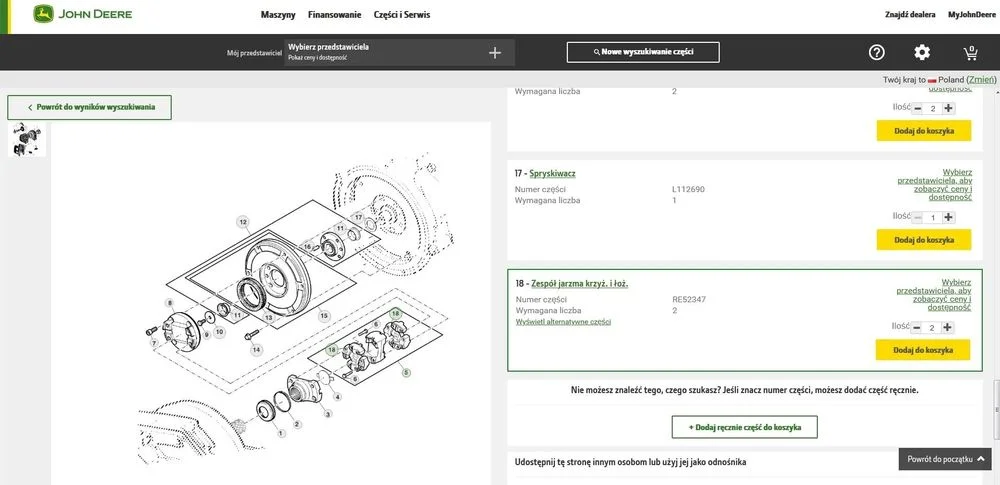This screenshot has width=1000, height=485.
Task: Select callout 4 in the diagram
Action: pyautogui.click(x=337, y=397)
